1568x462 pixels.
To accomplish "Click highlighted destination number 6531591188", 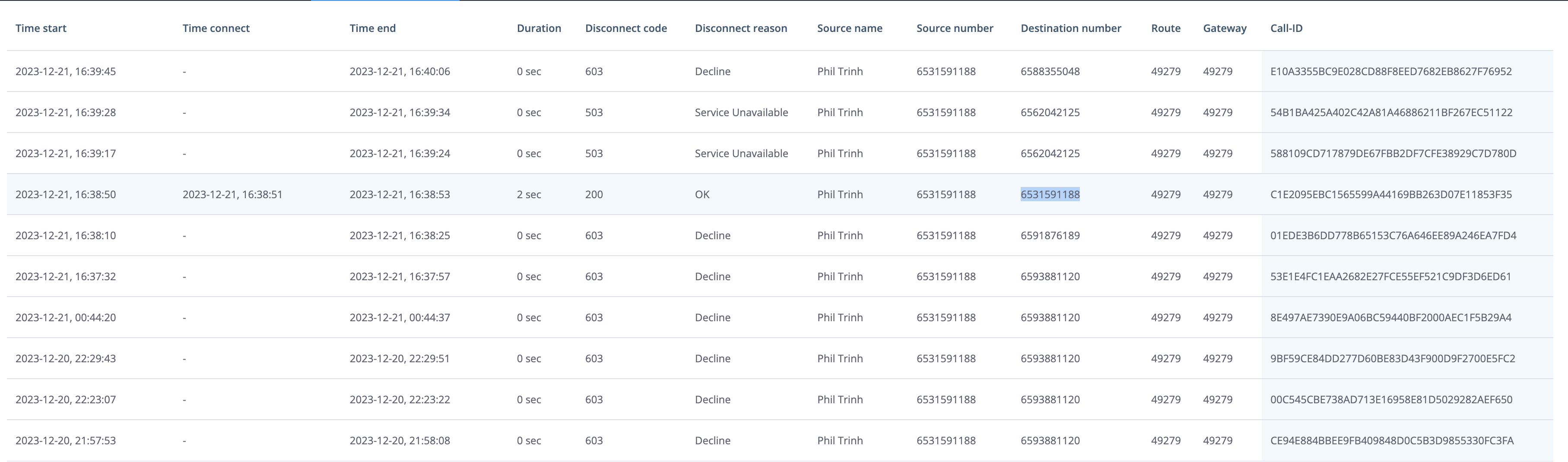I will click(x=1050, y=194).
